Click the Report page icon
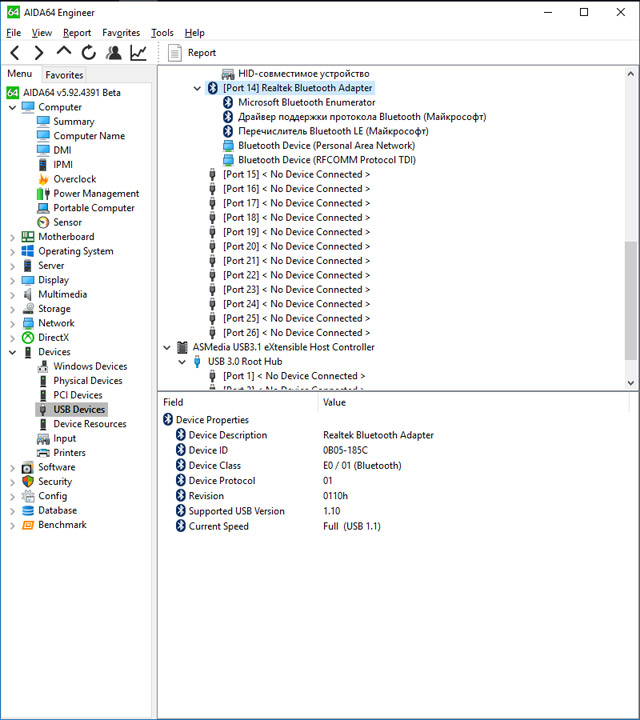The width and height of the screenshot is (640, 720). (174, 53)
